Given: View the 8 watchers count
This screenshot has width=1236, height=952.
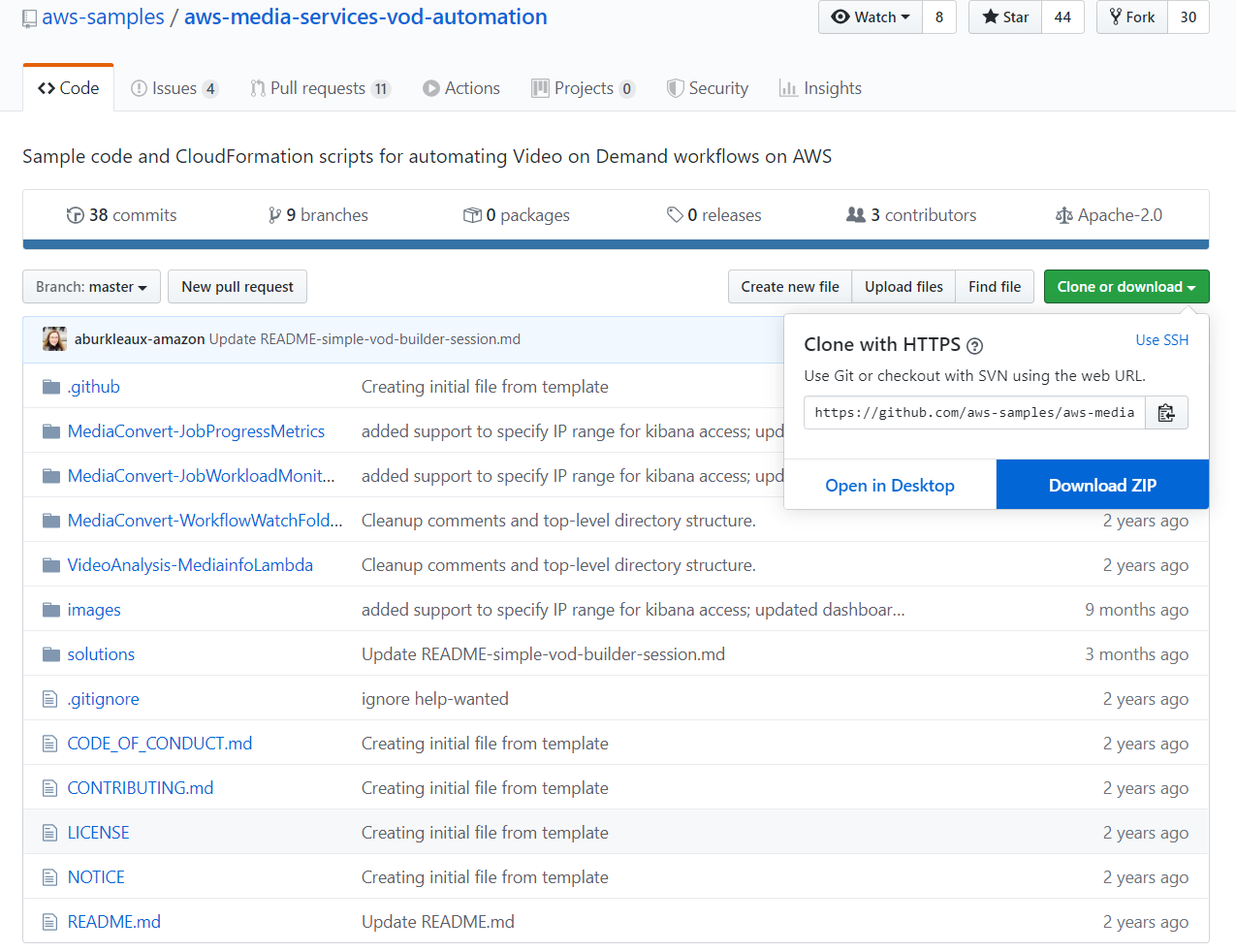Looking at the screenshot, I should pos(939,17).
